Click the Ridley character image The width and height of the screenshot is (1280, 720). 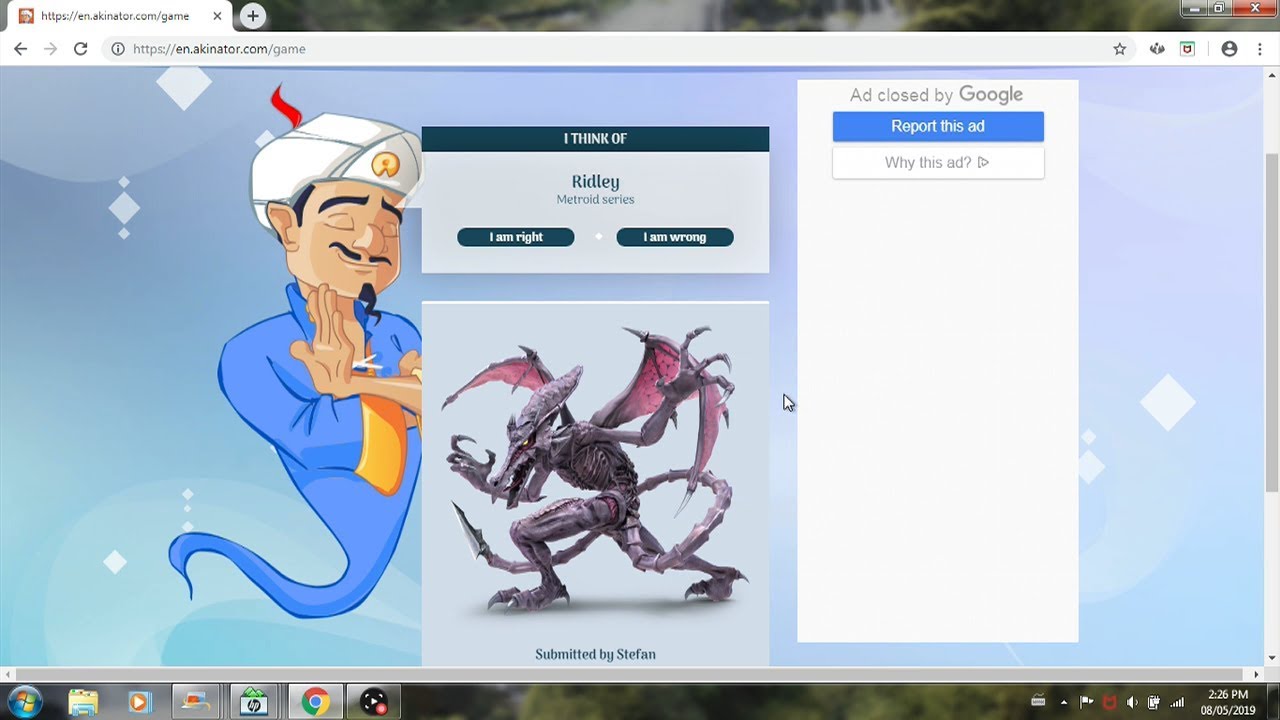pyautogui.click(x=596, y=470)
